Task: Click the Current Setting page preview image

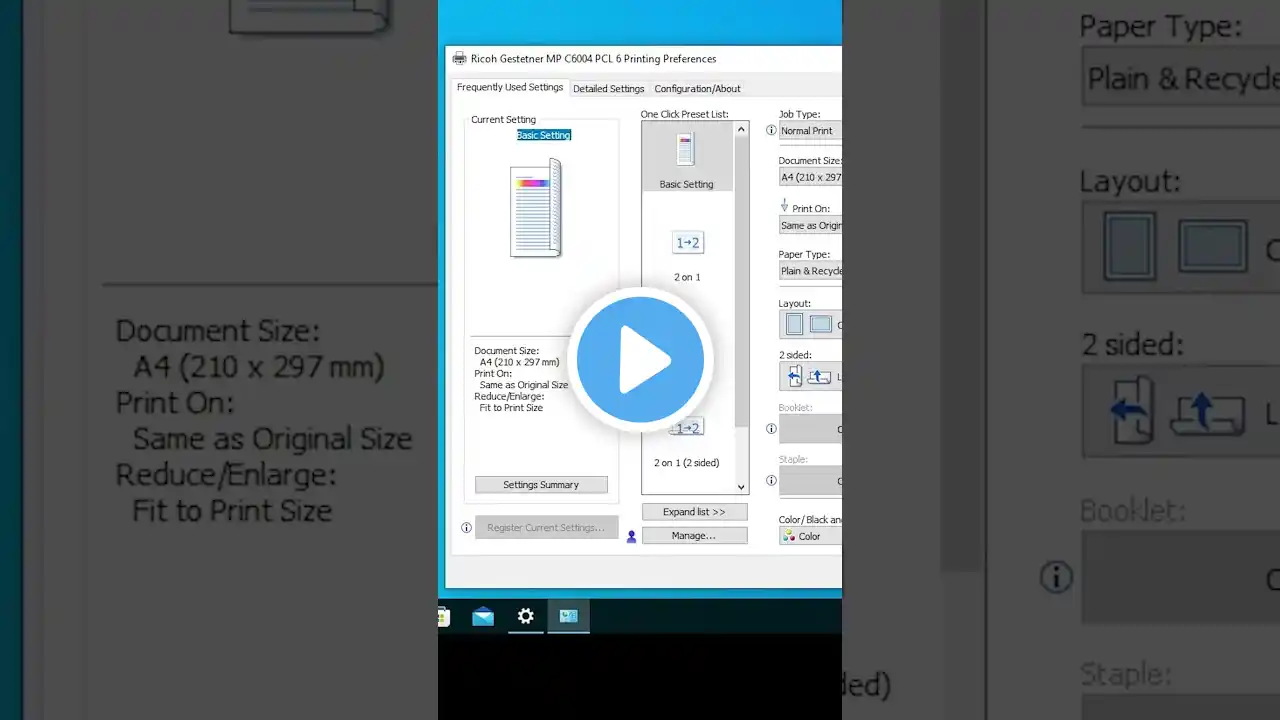Action: coord(536,208)
